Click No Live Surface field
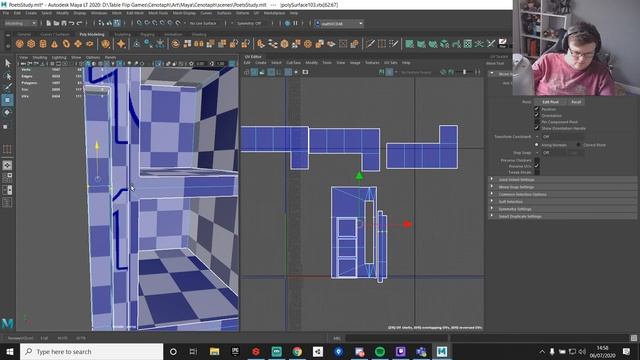This screenshot has width=640, height=360. click(x=203, y=23)
